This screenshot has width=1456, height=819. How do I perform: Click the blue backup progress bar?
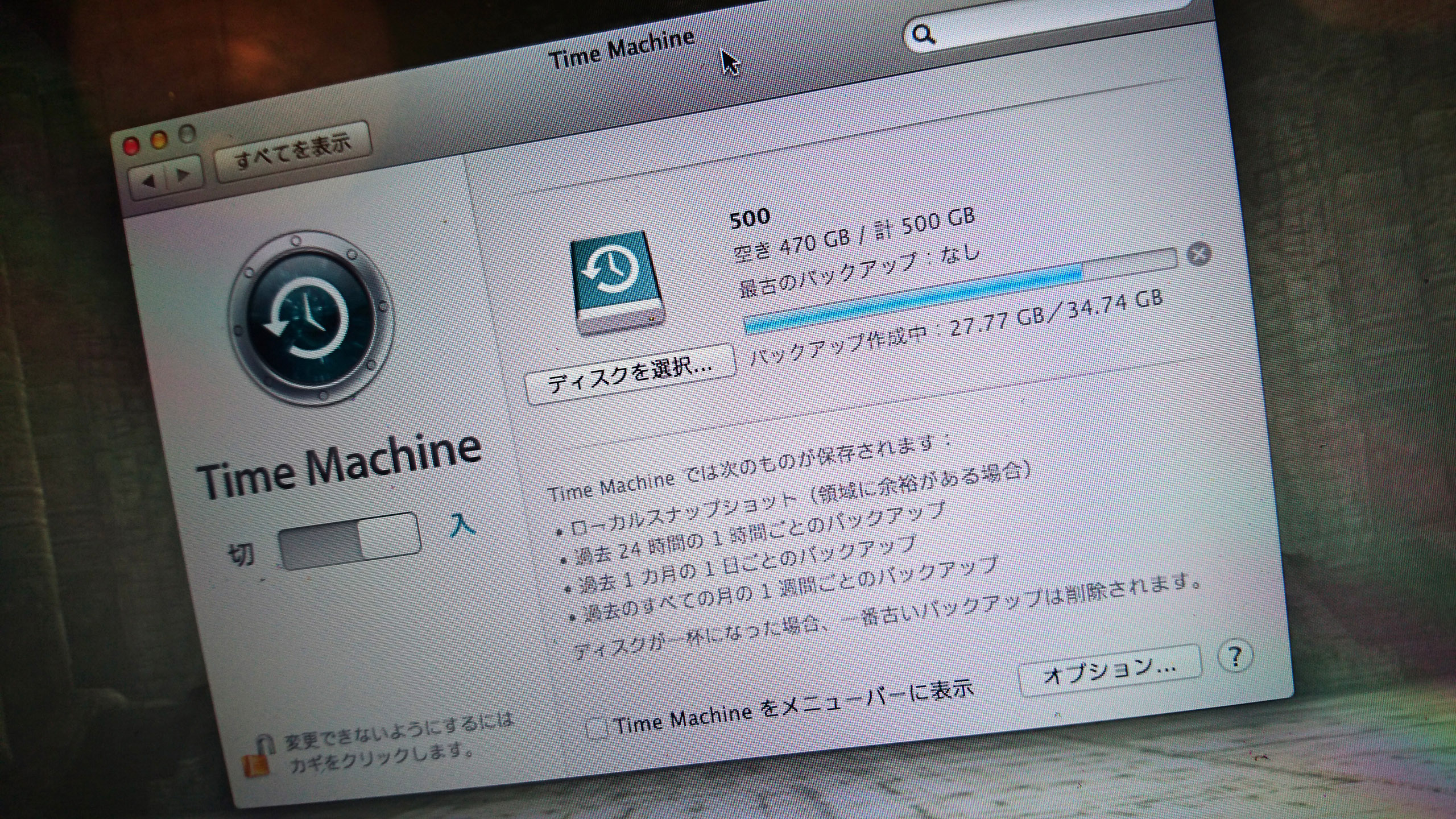coord(960,291)
